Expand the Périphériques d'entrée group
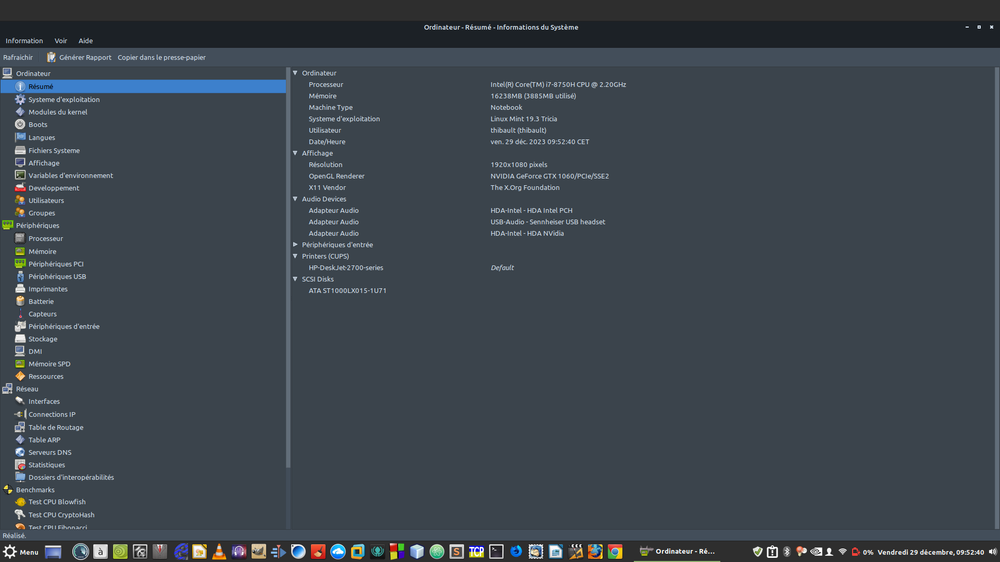Screen dimensions: 1000x562 pyautogui.click(x=295, y=245)
